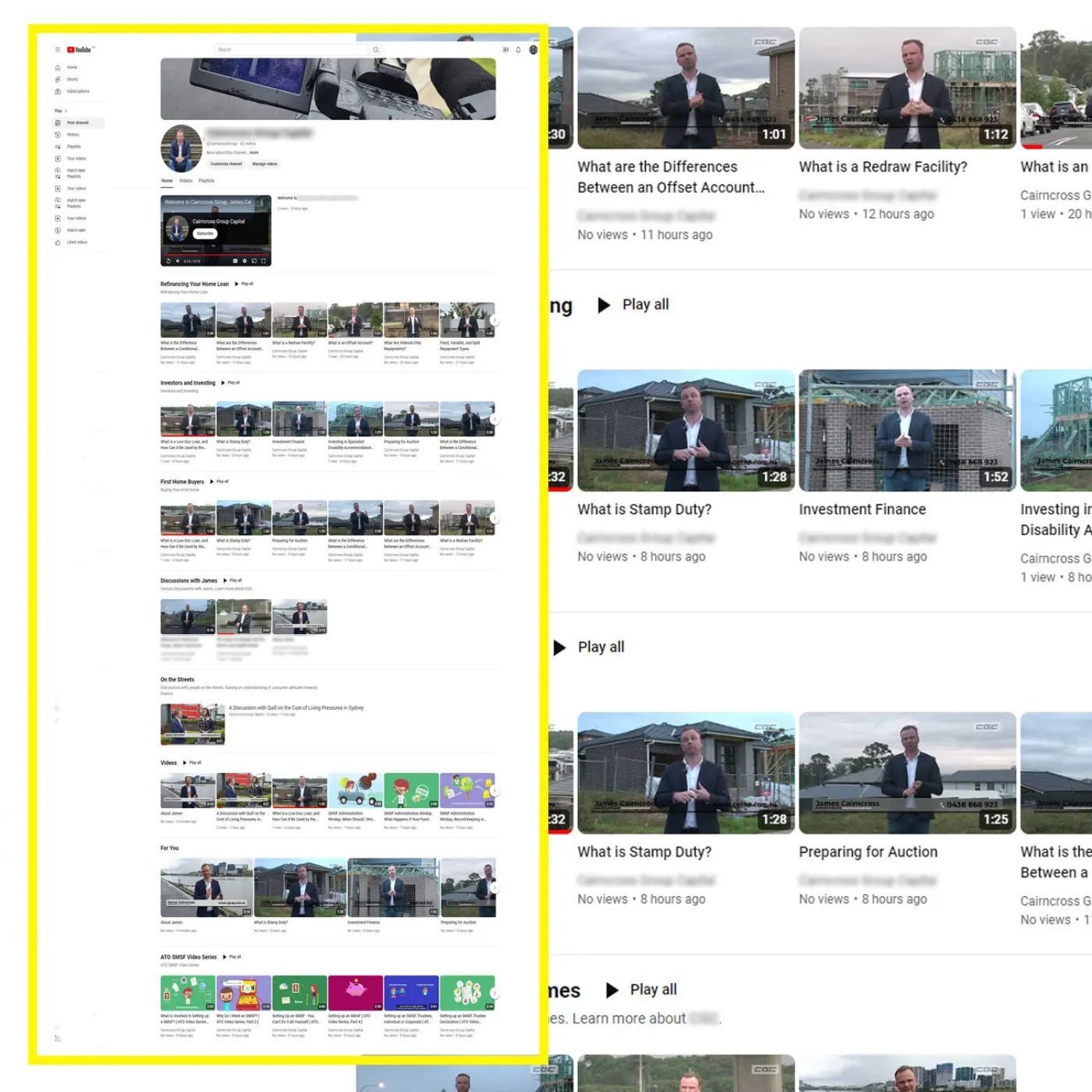Click the YouTube logo
Screen dimensions: 1092x1092
point(79,50)
